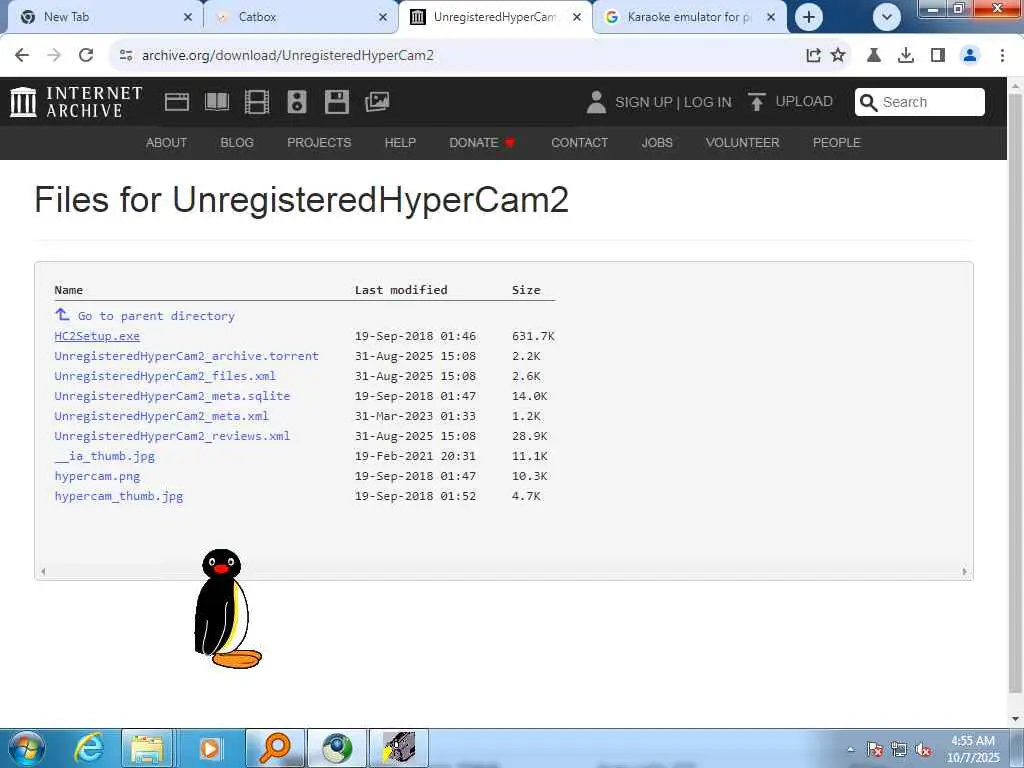Click the share page icon in address bar

point(813,56)
